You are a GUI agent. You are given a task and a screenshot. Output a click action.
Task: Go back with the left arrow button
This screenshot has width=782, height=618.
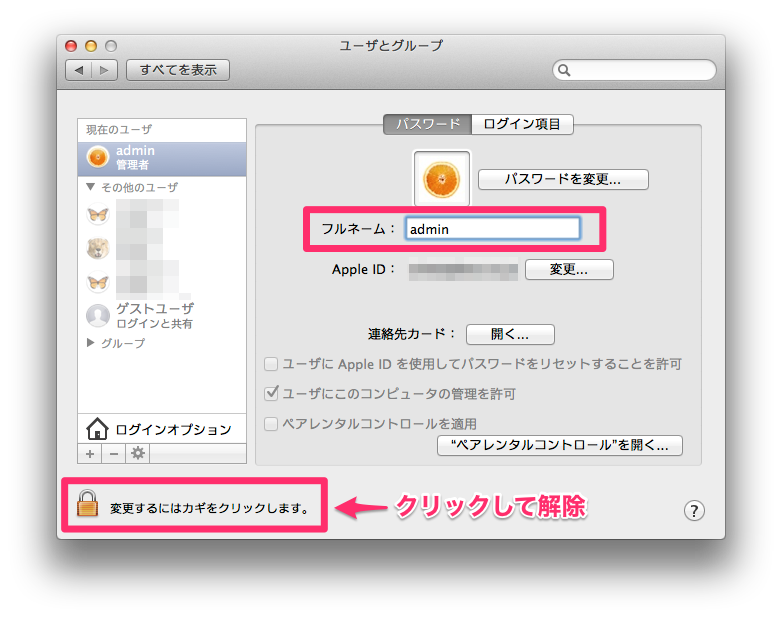(x=79, y=70)
